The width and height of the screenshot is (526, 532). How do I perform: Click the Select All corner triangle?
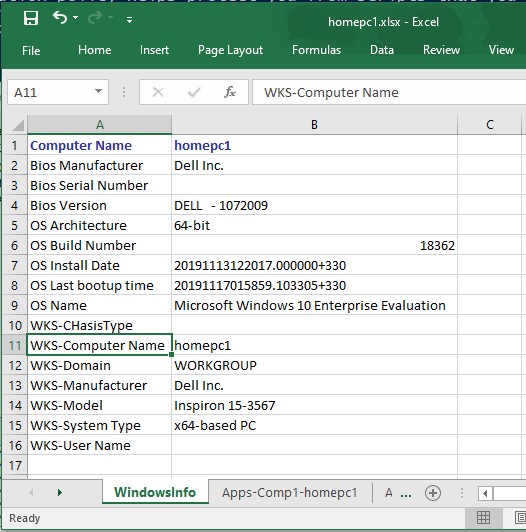[18, 125]
